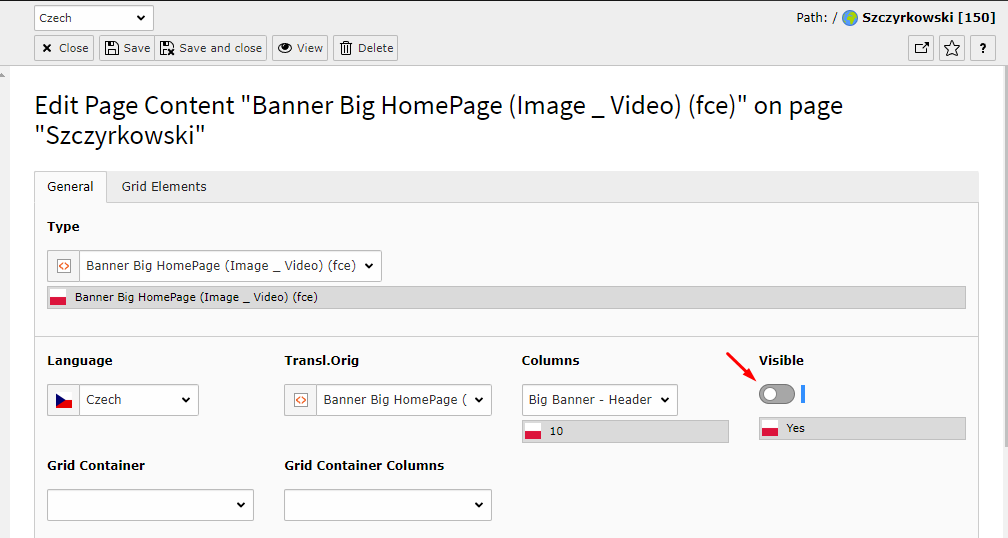Open help via the question mark icon

[x=983, y=48]
